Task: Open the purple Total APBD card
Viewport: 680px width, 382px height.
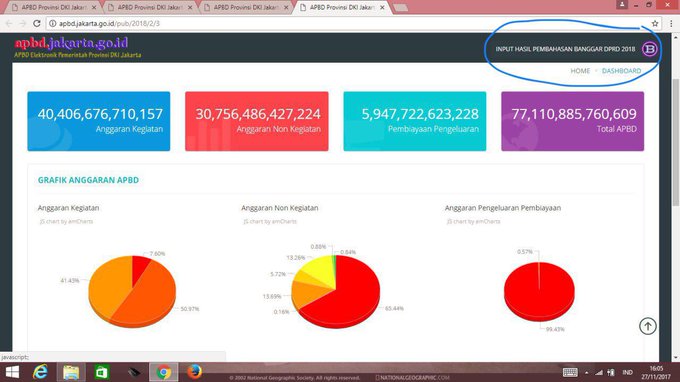Action: [x=572, y=121]
